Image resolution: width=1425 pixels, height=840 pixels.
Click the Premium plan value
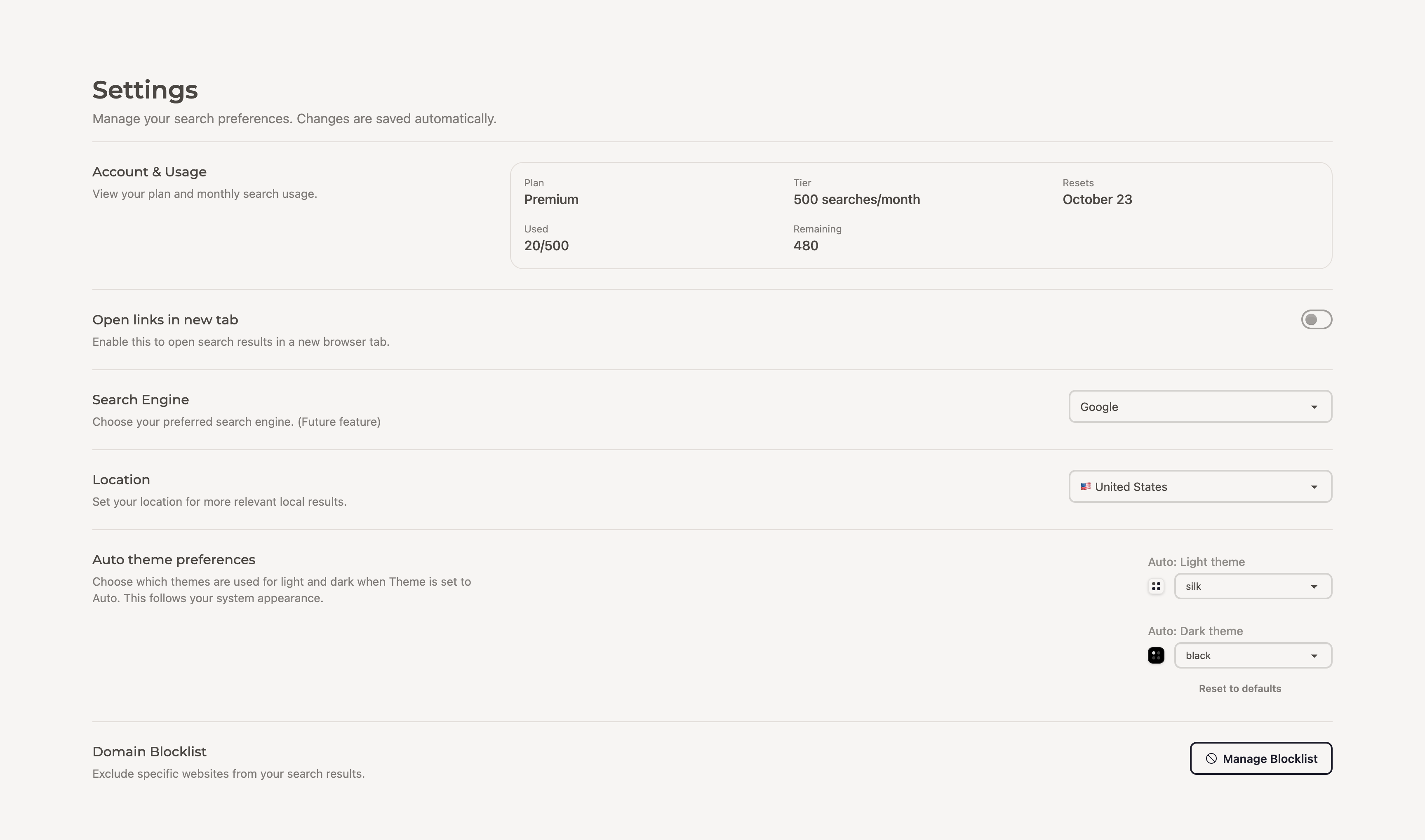point(551,200)
